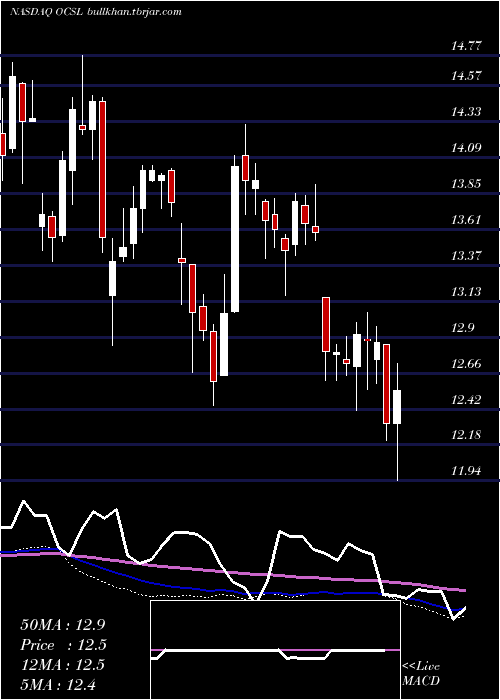Click the <<Live MACD label
Screen dimensions: 500x700
pos(421,673)
